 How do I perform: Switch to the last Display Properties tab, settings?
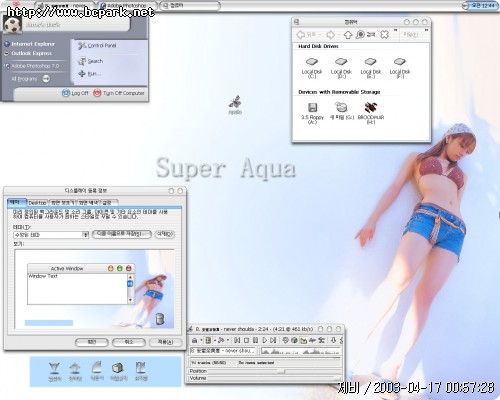pos(109,203)
